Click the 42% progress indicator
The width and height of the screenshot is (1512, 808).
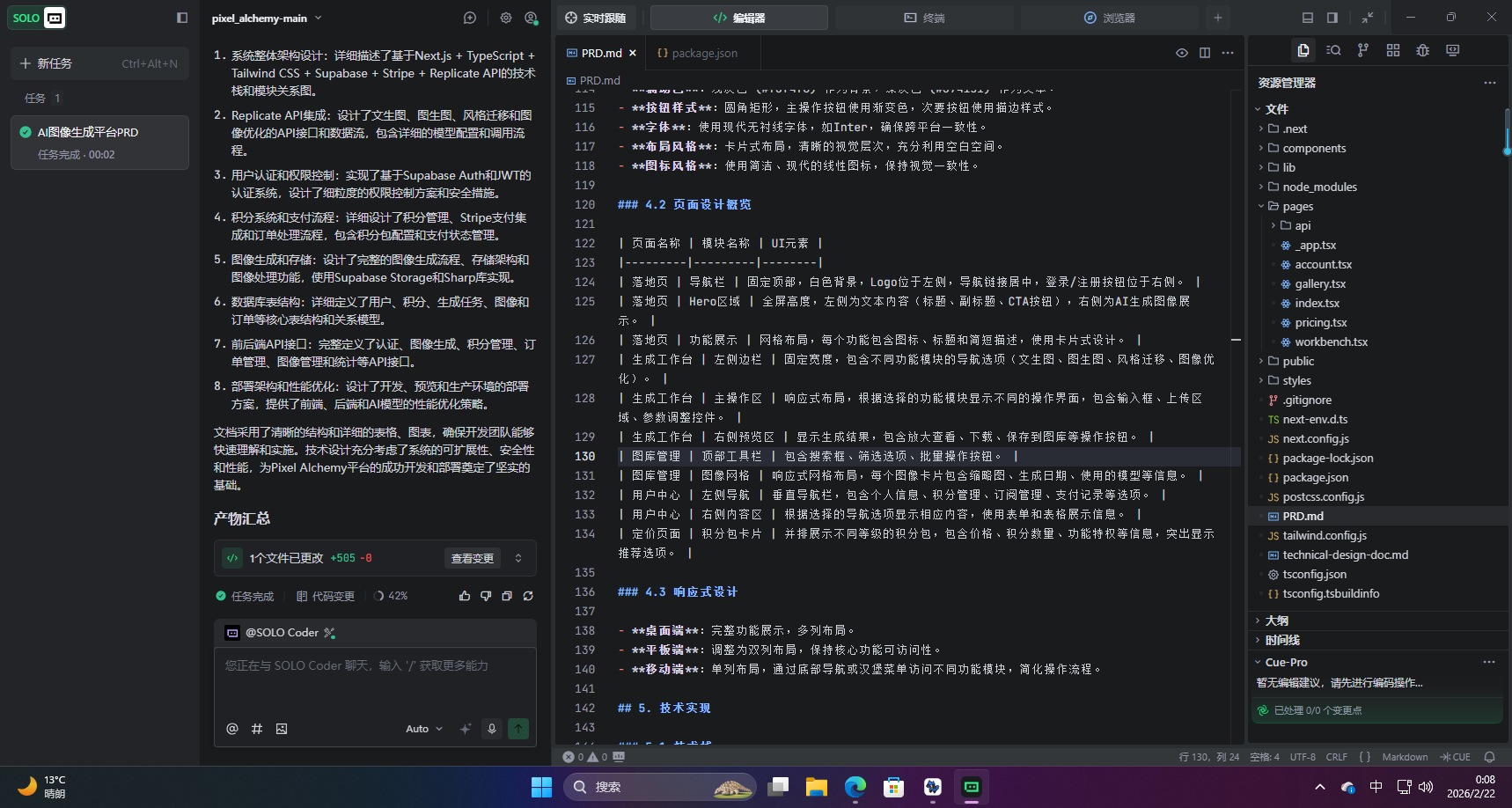pyautogui.click(x=391, y=596)
